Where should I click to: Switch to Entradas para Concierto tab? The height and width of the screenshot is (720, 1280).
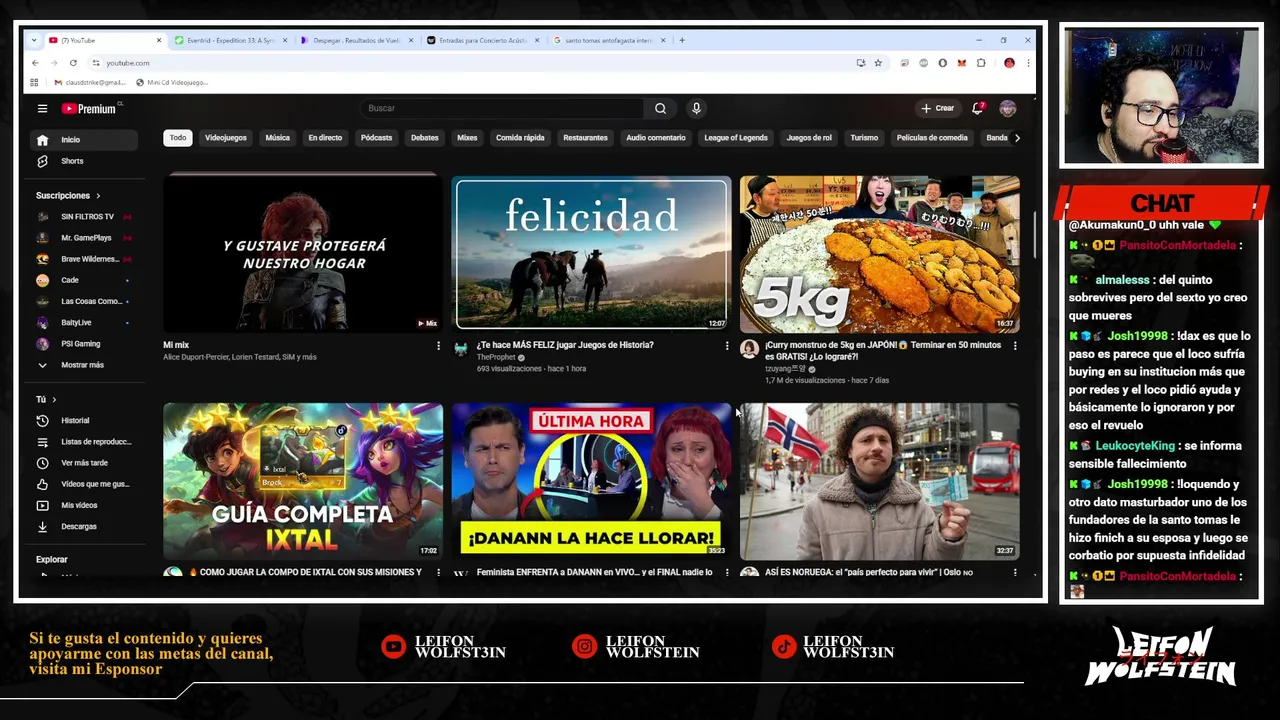coord(482,40)
